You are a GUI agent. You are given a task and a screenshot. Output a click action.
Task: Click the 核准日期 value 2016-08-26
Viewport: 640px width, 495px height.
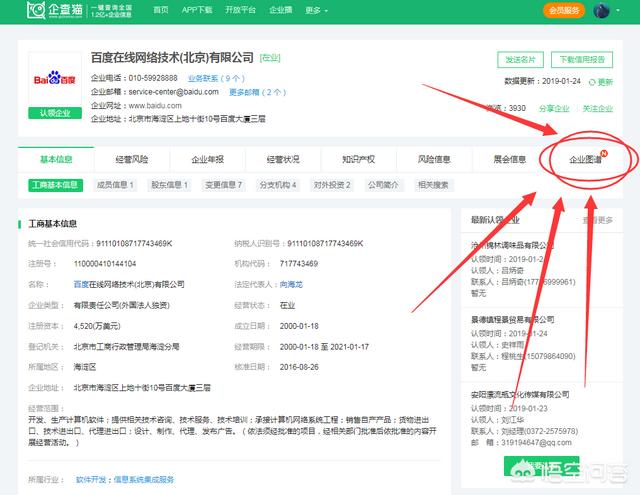(x=299, y=367)
